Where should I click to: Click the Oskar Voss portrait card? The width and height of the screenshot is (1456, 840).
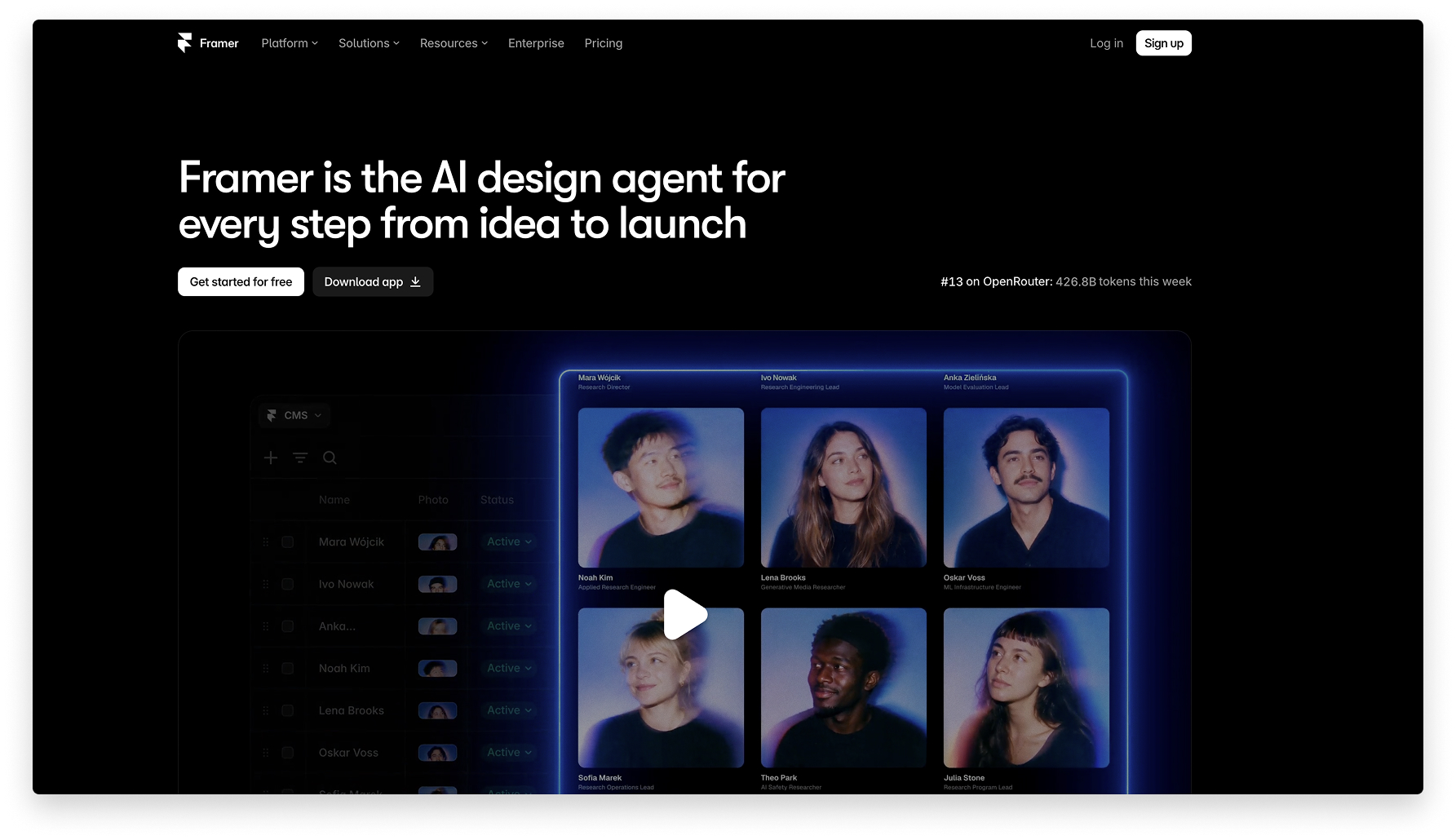point(1026,488)
